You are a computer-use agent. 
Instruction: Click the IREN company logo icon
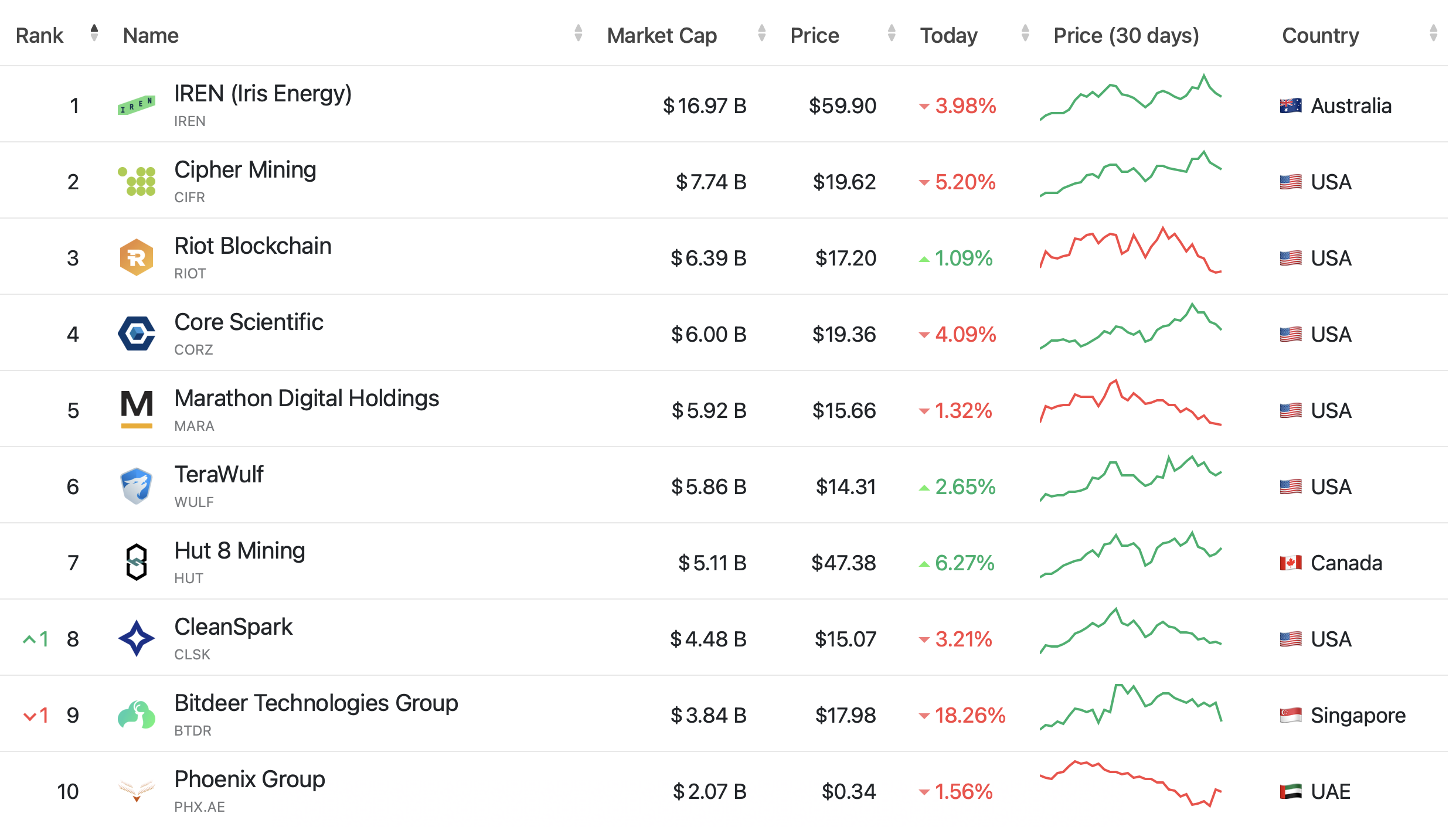pyautogui.click(x=136, y=105)
